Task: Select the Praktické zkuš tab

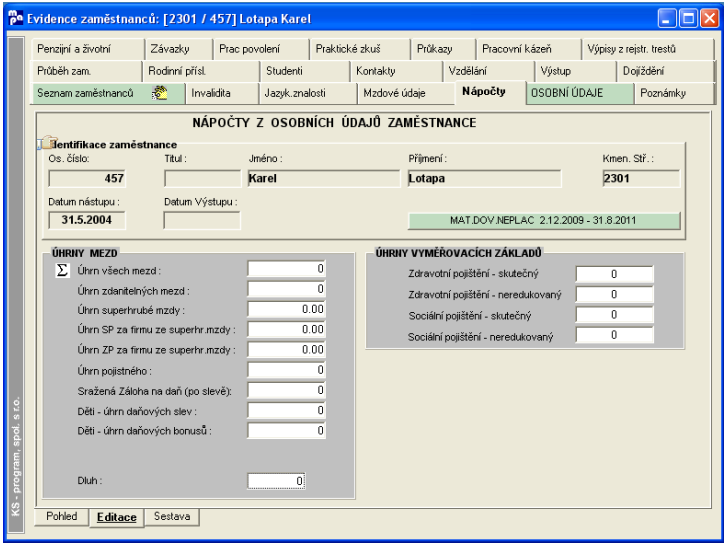Action: pos(360,49)
